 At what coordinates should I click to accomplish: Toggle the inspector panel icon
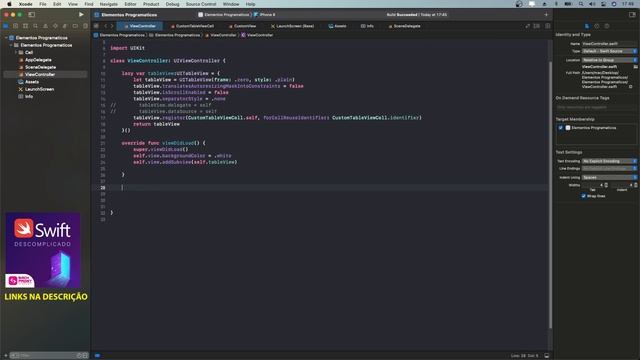pyautogui.click(x=632, y=15)
